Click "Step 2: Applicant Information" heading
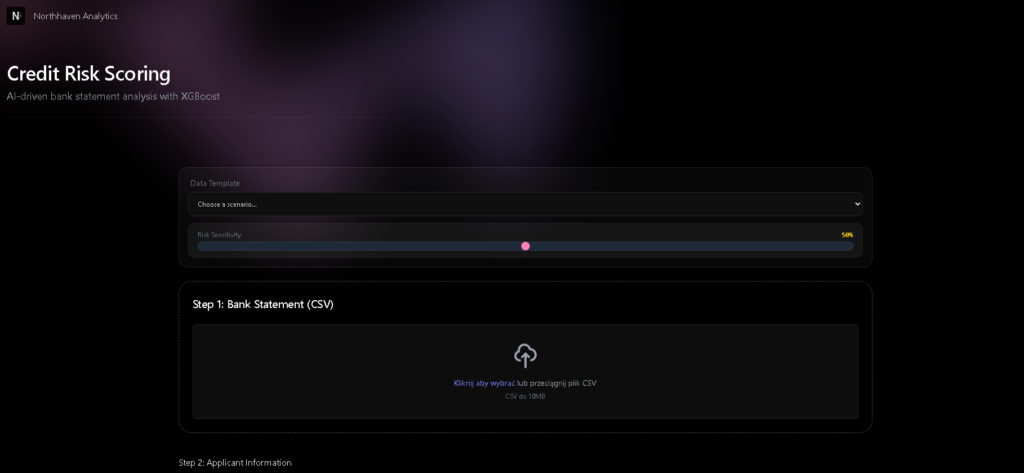The image size is (1024, 473). pyautogui.click(x=235, y=463)
